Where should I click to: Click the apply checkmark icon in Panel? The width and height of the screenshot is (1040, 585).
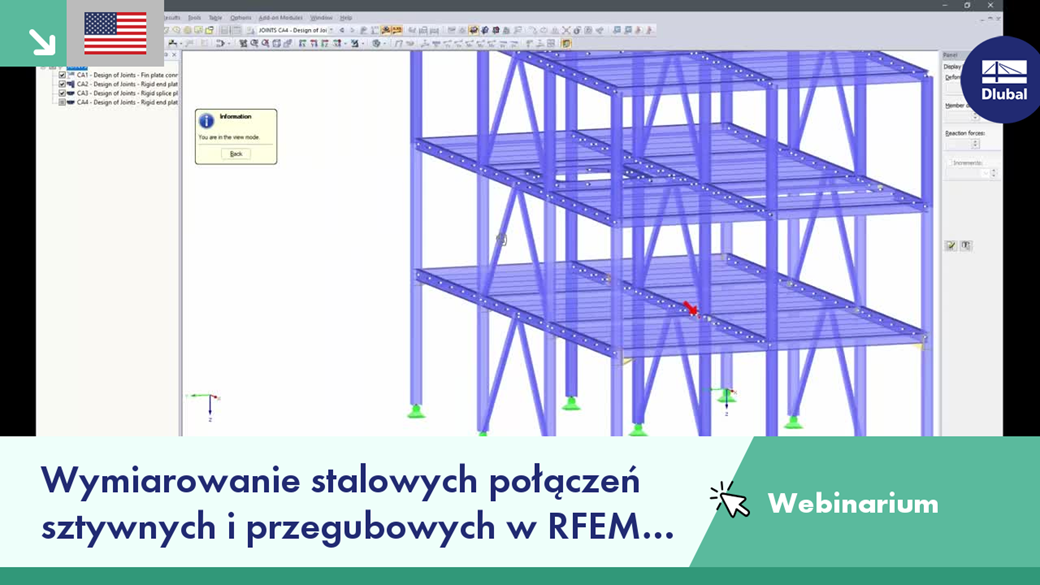[950, 245]
